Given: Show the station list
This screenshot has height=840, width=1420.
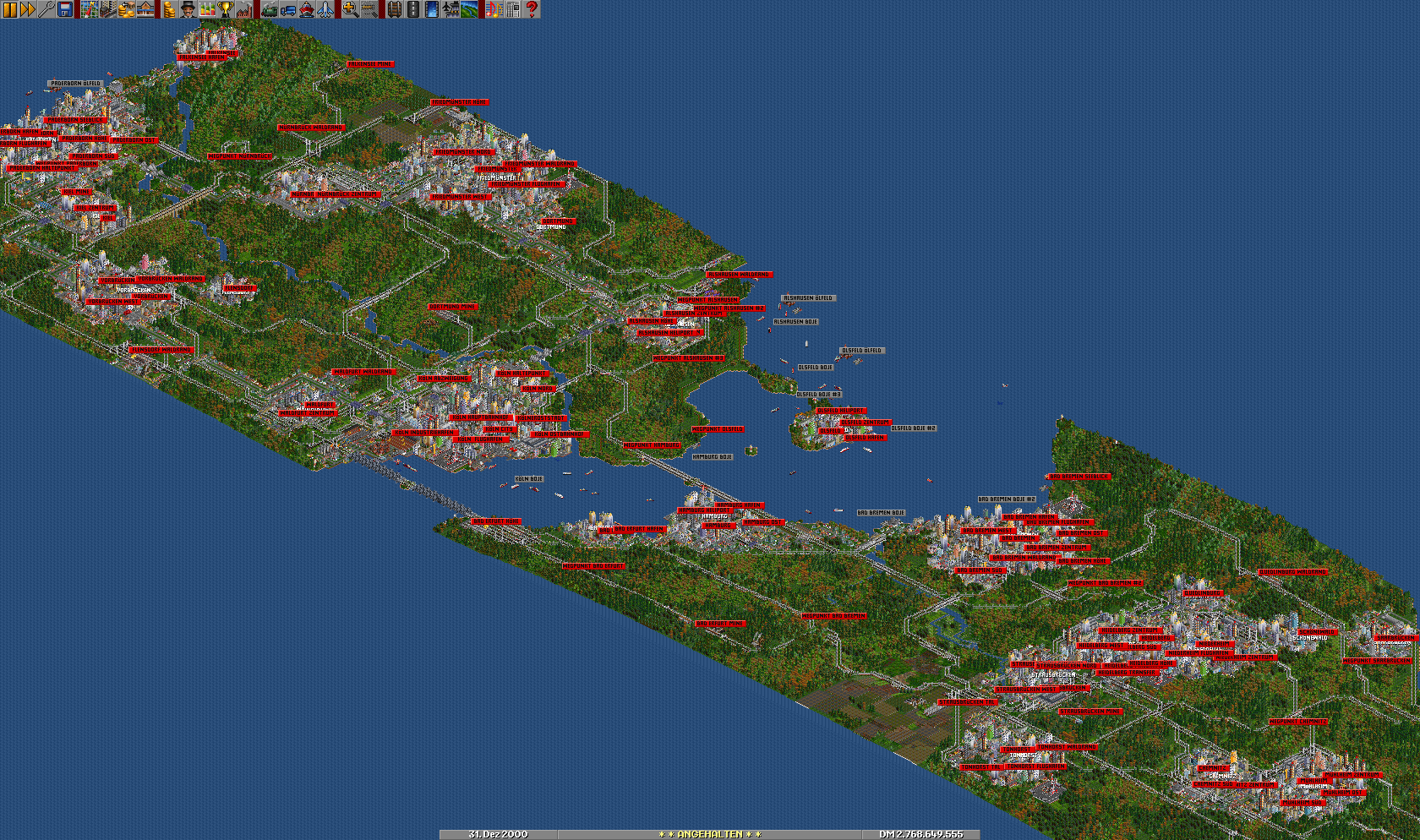Looking at the screenshot, I should point(145,9).
